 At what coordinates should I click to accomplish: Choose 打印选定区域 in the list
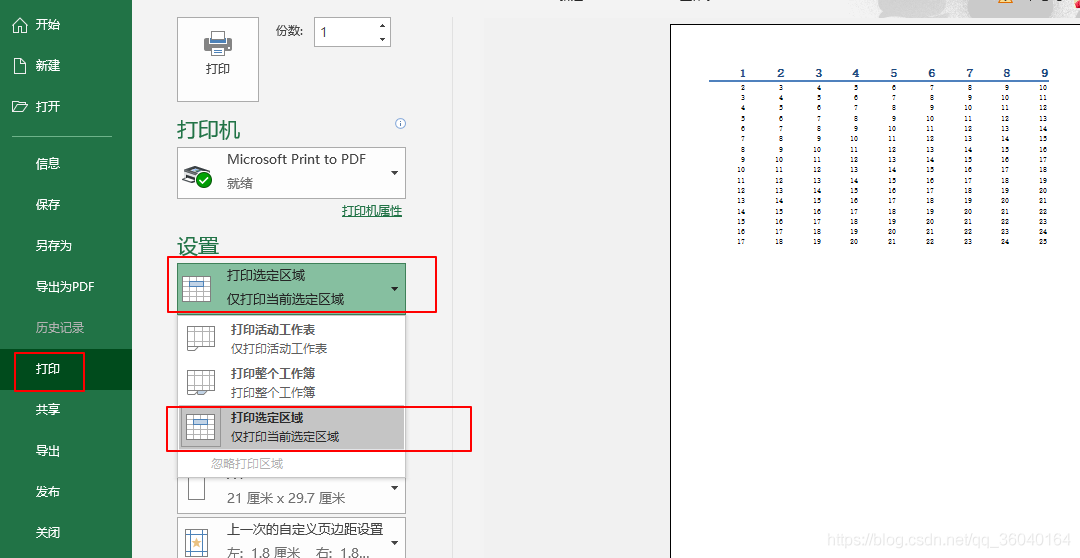tap(291, 427)
